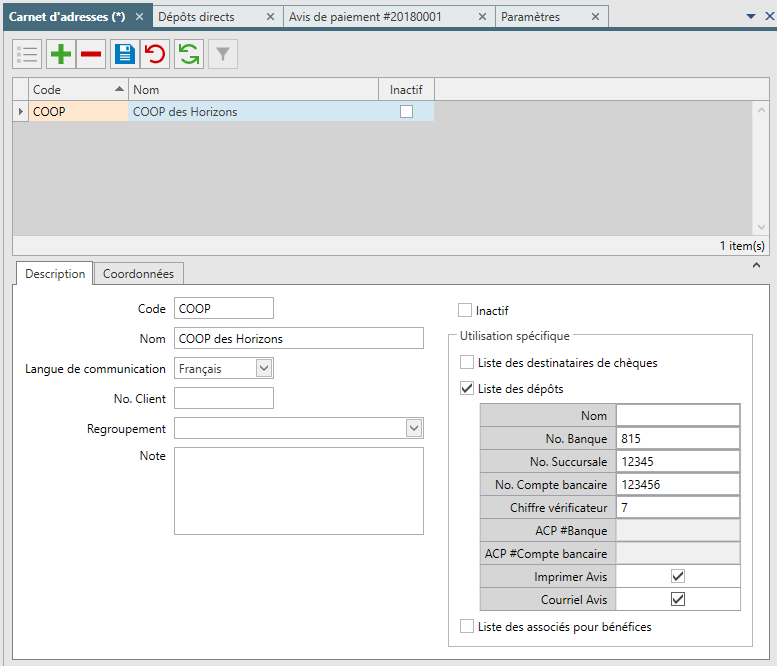Click the COOP code cell in grid
777x666 pixels.
(x=78, y=111)
